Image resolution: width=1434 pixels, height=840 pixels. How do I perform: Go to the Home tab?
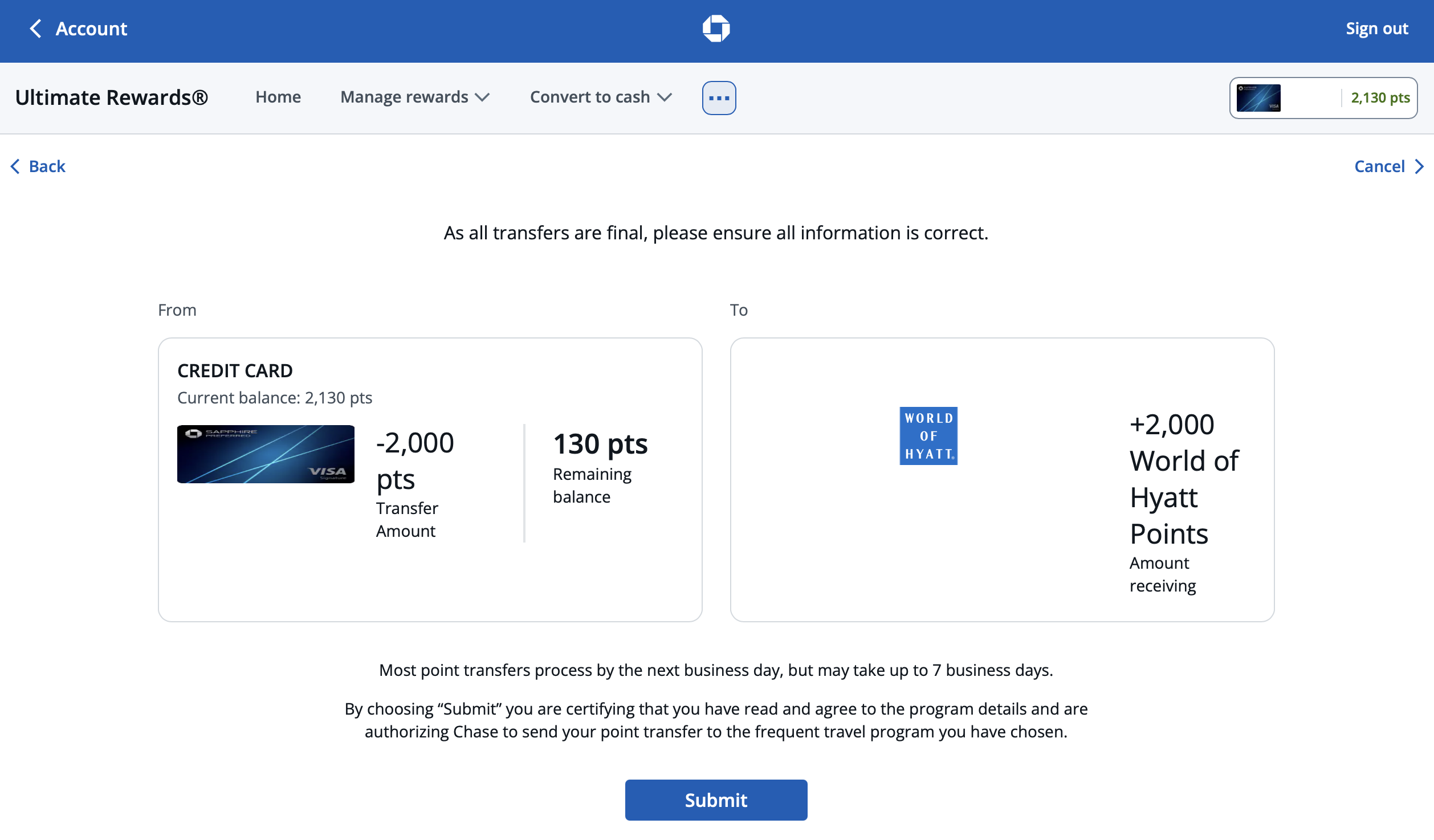tap(278, 97)
